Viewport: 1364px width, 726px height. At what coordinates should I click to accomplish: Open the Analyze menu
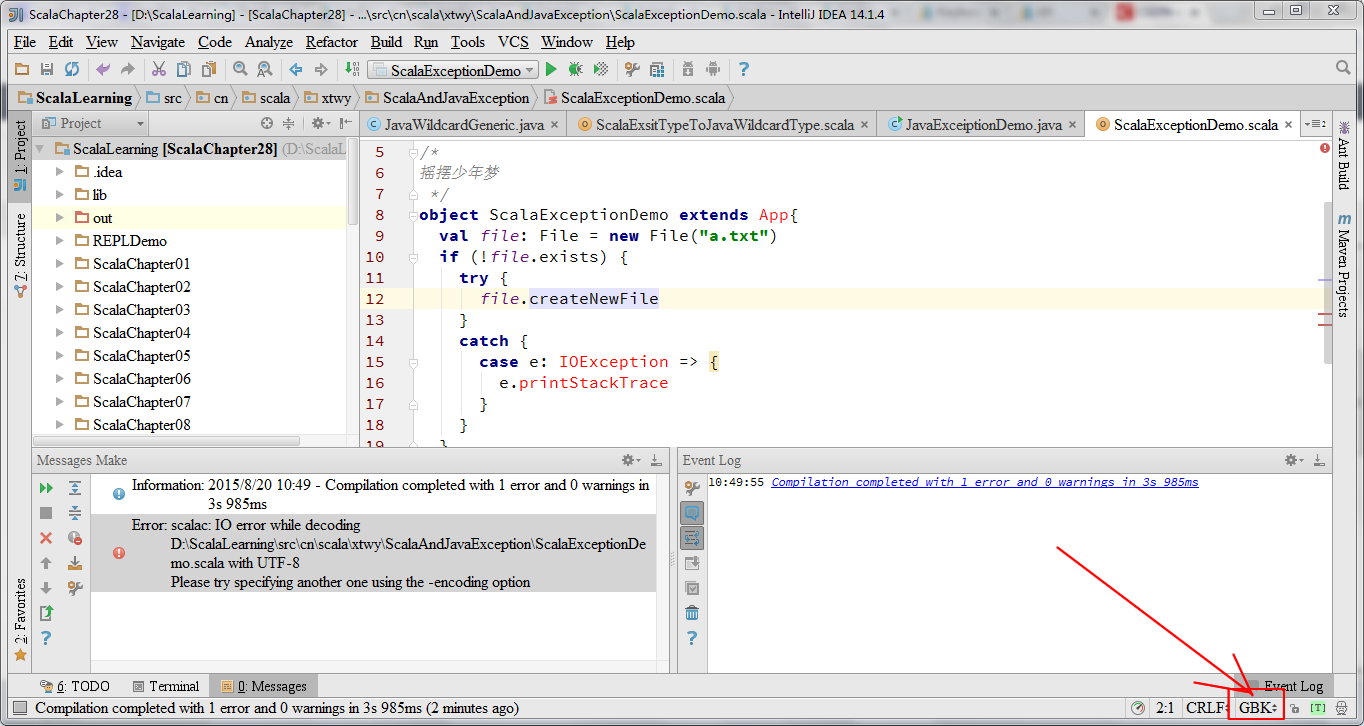(269, 42)
